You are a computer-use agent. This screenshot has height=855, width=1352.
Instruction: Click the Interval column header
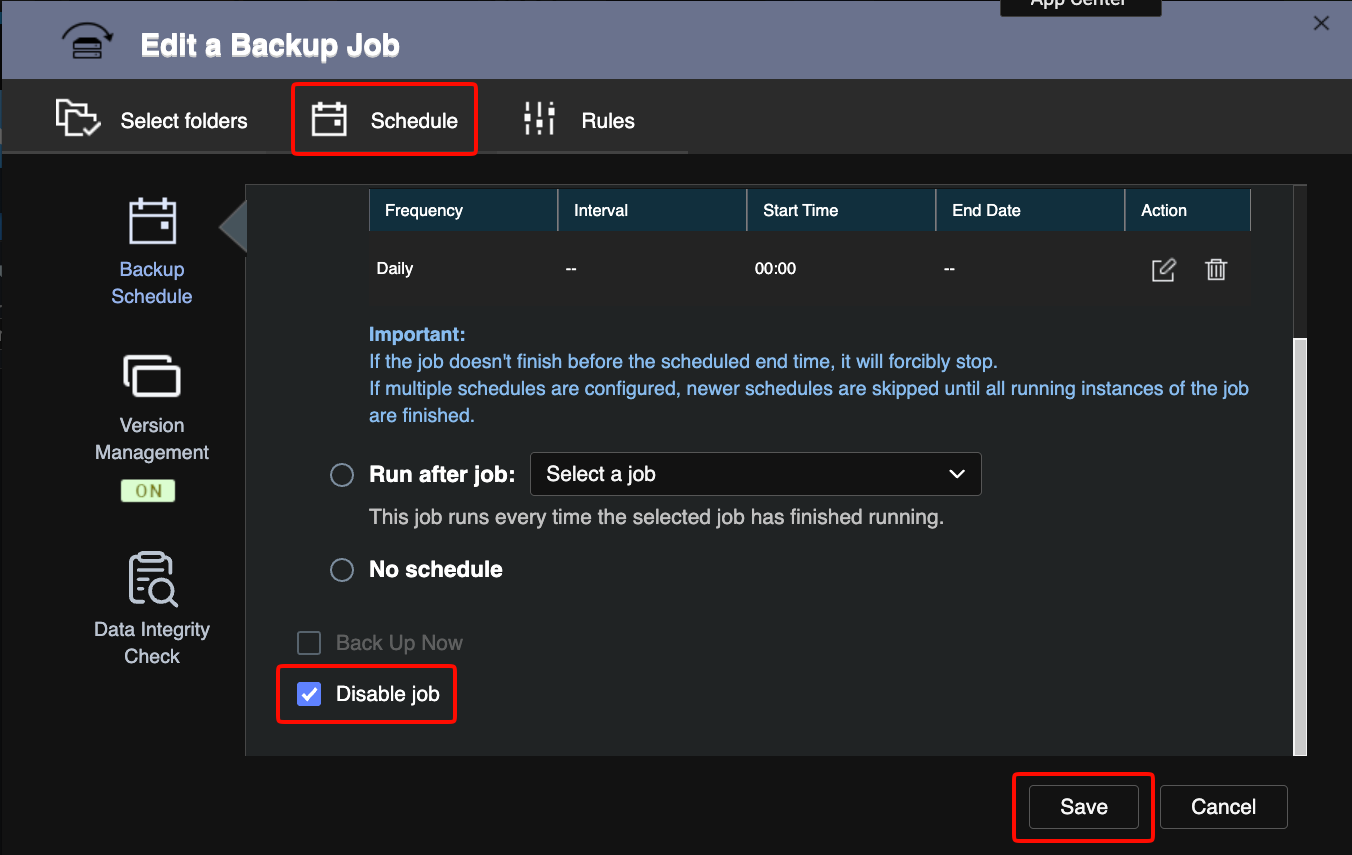tap(652, 211)
